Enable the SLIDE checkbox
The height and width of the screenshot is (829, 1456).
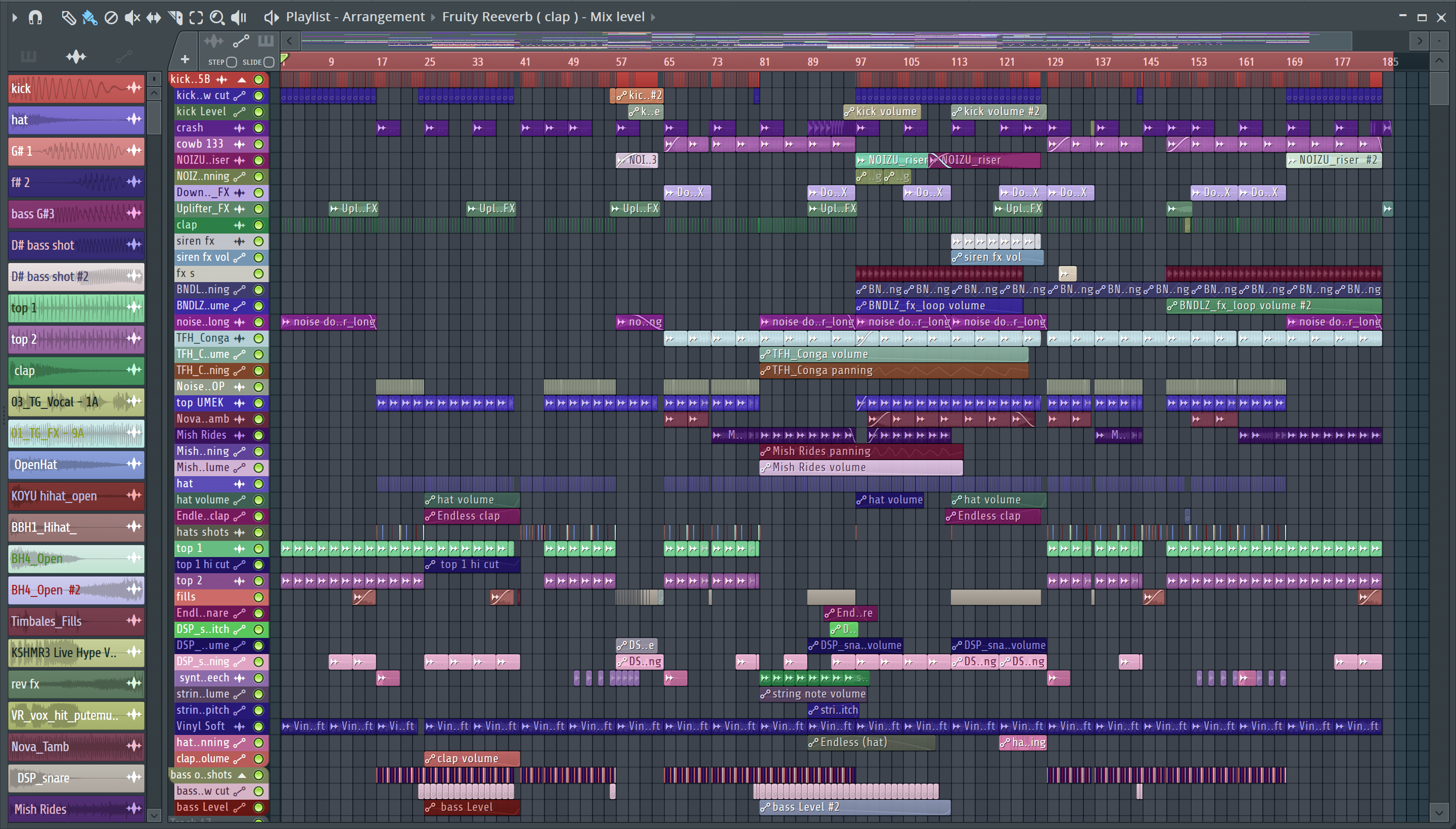[x=269, y=62]
